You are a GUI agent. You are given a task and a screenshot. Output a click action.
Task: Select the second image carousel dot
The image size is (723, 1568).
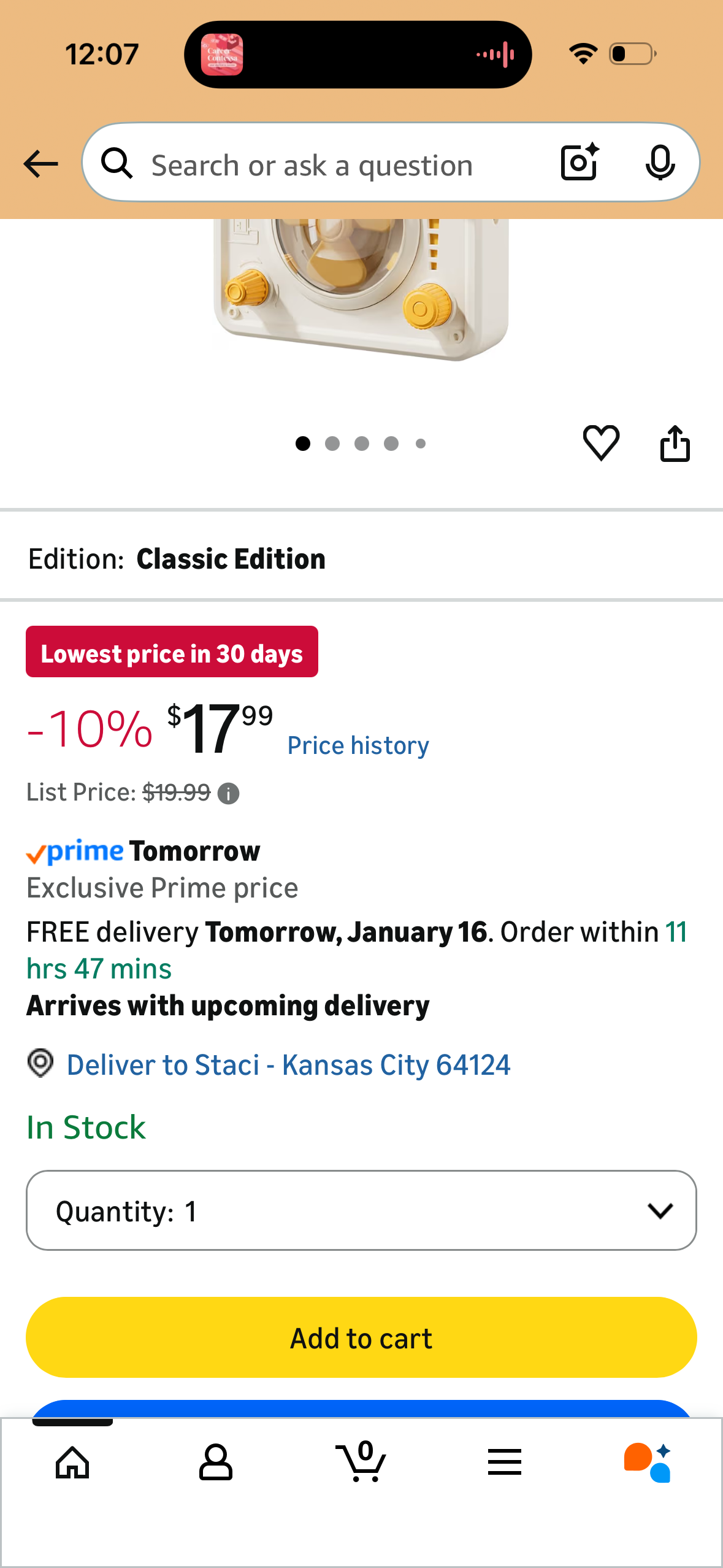(332, 444)
